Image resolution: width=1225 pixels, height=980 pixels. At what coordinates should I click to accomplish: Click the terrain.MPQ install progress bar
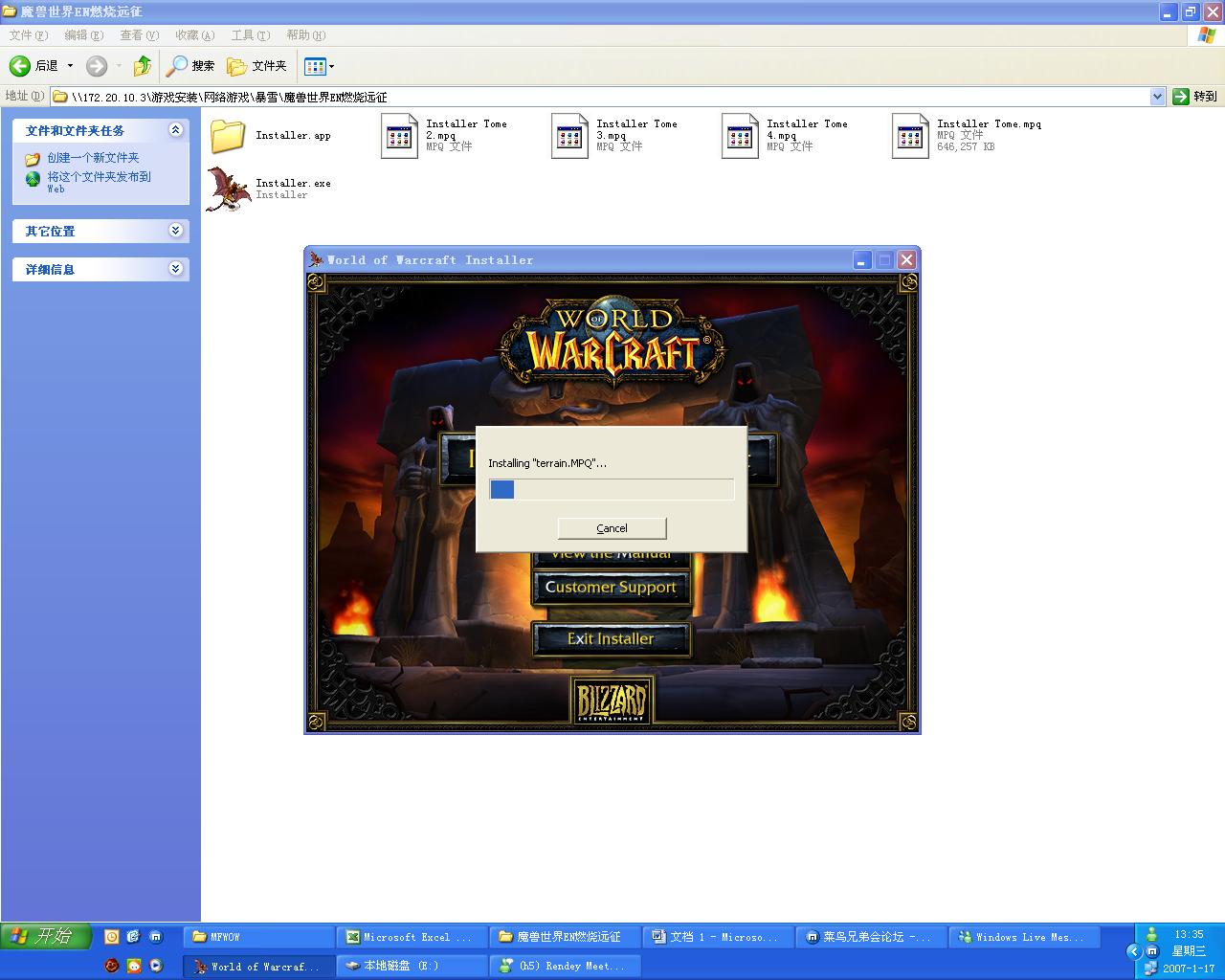point(612,489)
